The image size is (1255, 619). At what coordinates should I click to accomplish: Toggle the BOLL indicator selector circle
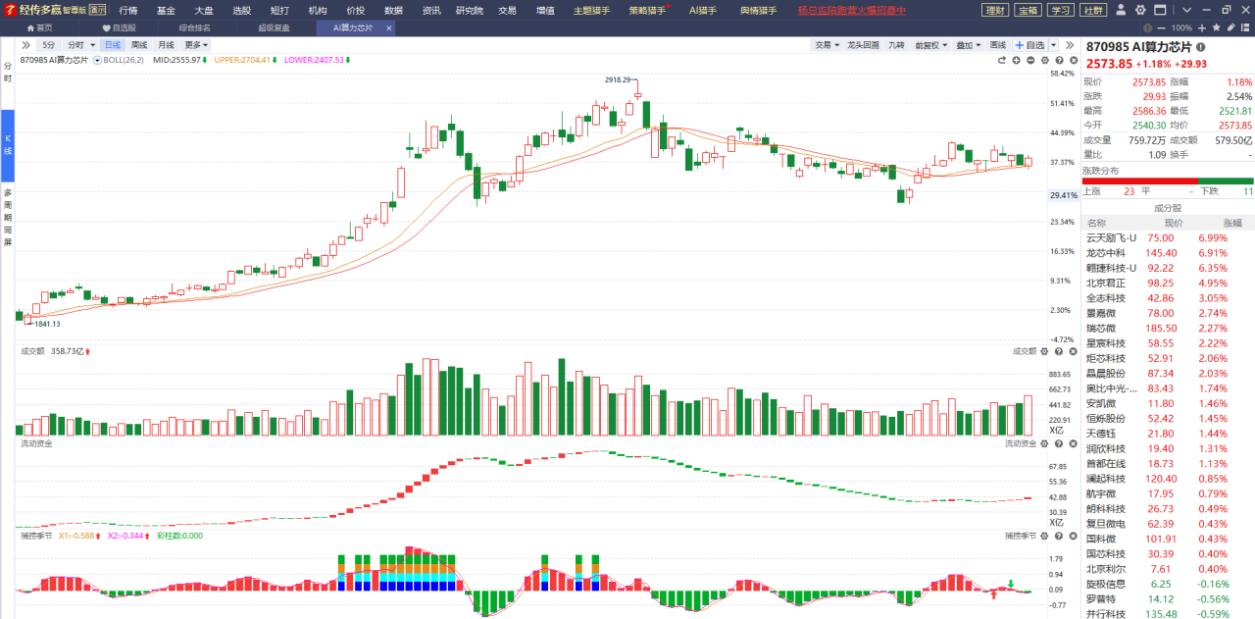(97, 60)
